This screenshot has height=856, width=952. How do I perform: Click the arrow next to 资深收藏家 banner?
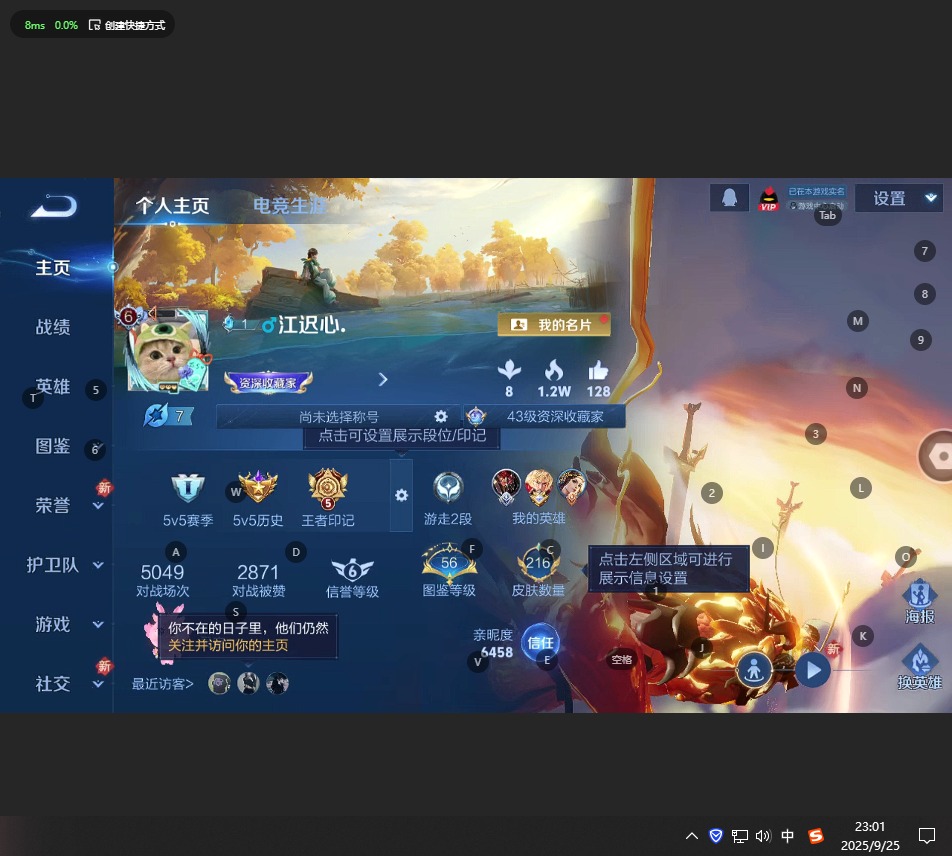382,379
